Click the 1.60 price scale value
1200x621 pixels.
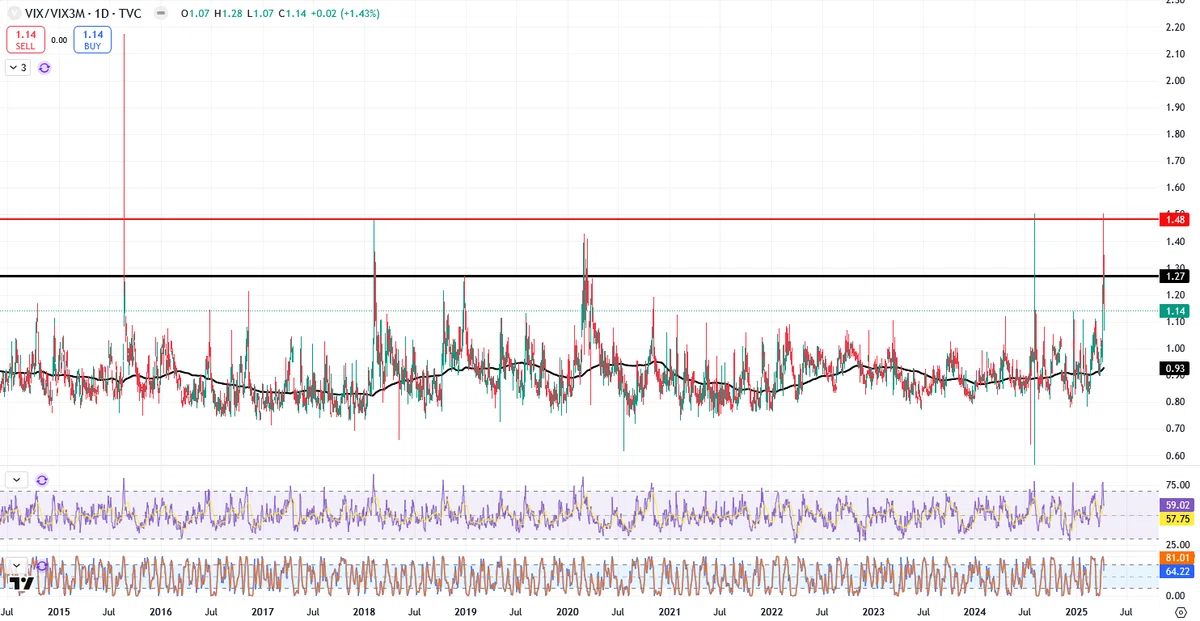pos(1175,188)
